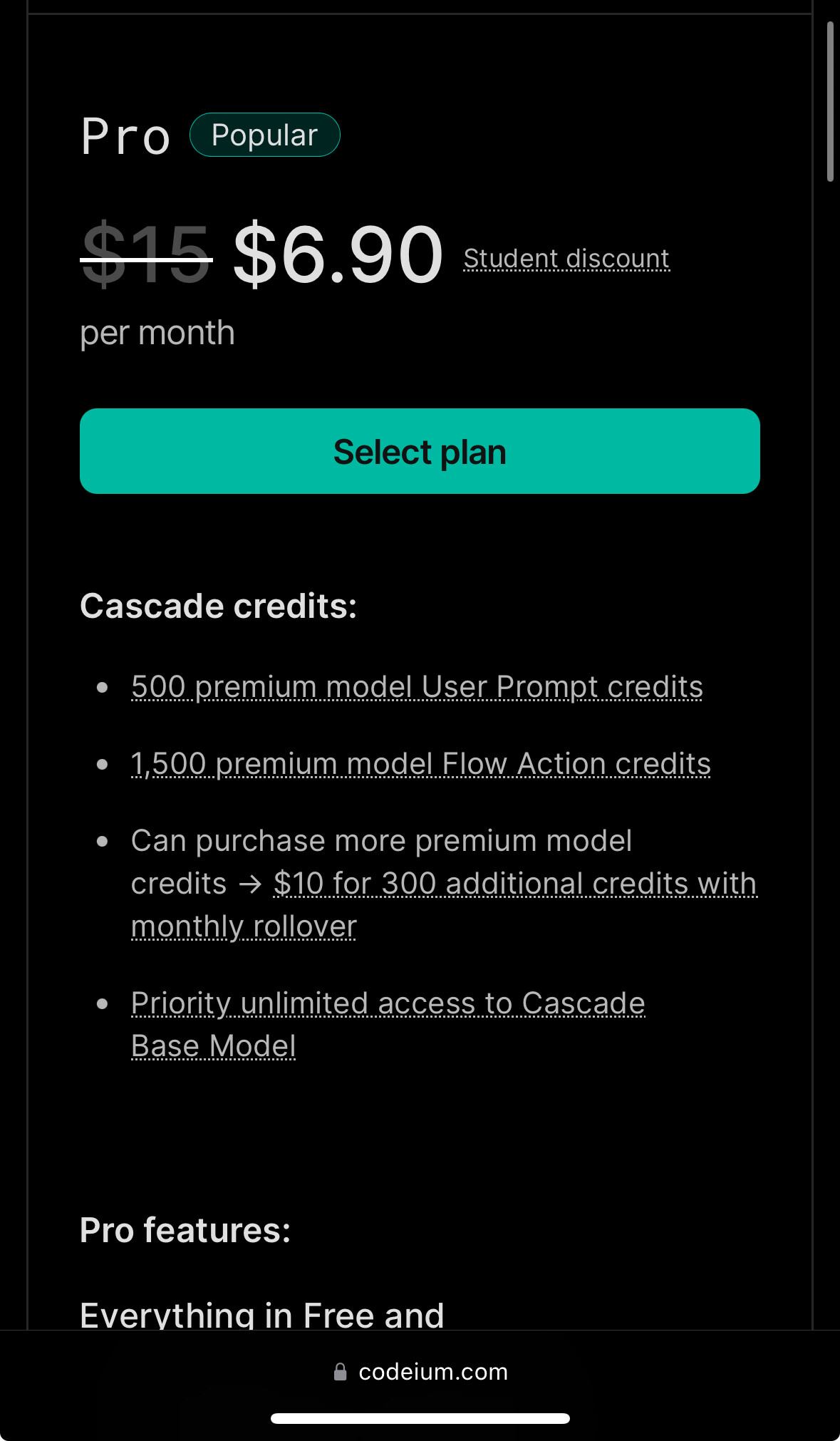Open 500 premium model User Prompt credits
The image size is (840, 1441).
[x=417, y=687]
